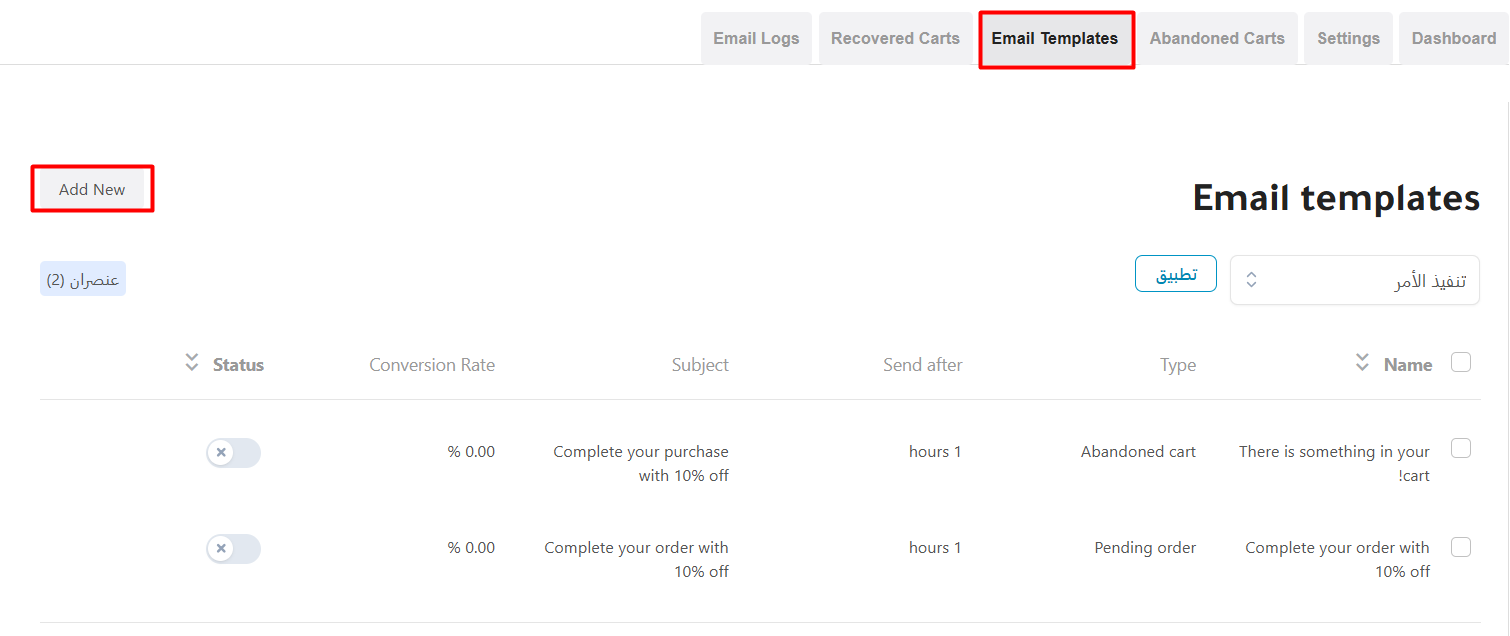Open the Recovered Carts tab
1510x636 pixels.
click(x=895, y=39)
